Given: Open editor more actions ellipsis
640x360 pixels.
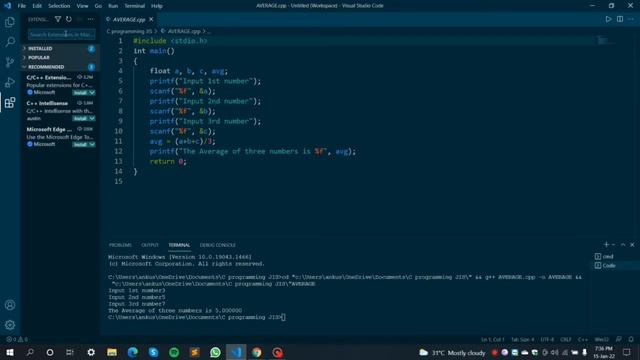Looking at the screenshot, I should pos(631,19).
